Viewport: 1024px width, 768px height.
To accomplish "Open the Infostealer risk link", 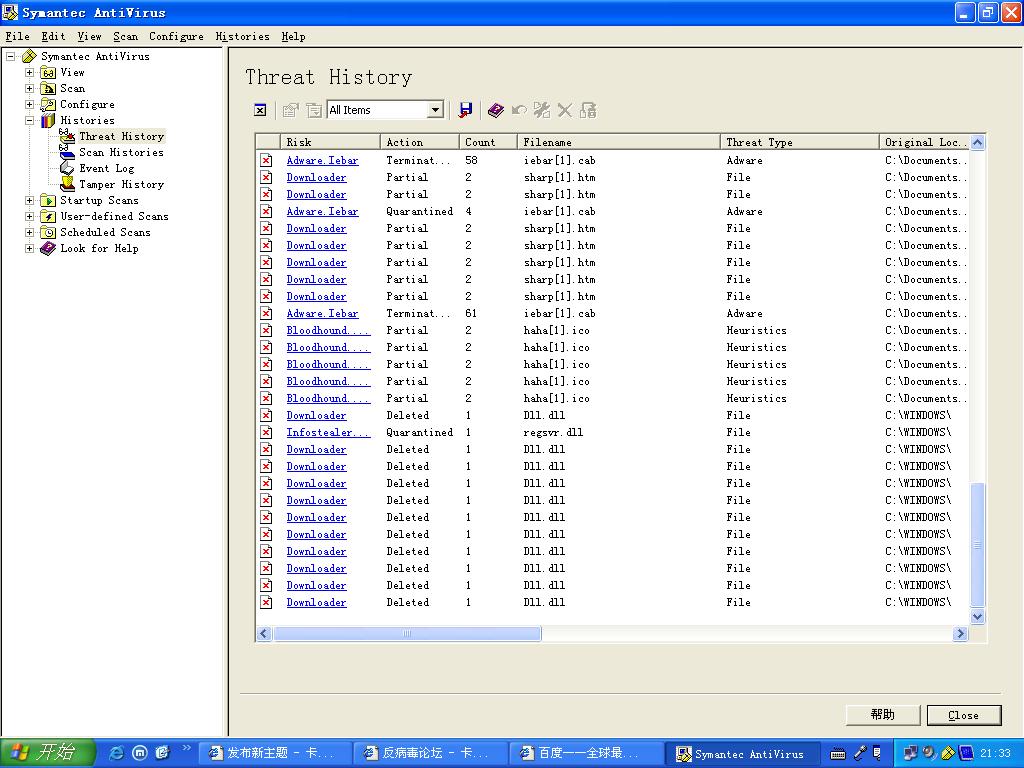I will (x=328, y=433).
